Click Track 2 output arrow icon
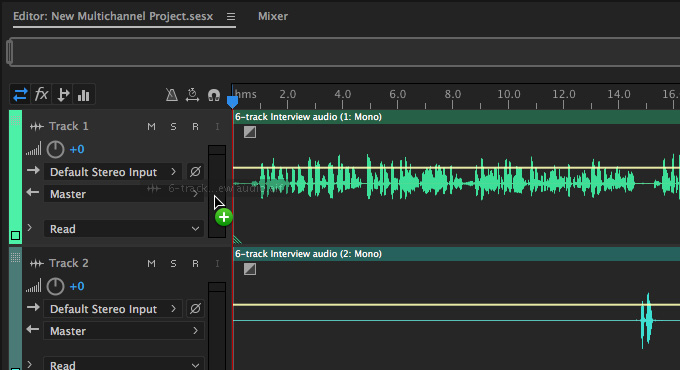The width and height of the screenshot is (680, 370). click(x=33, y=329)
